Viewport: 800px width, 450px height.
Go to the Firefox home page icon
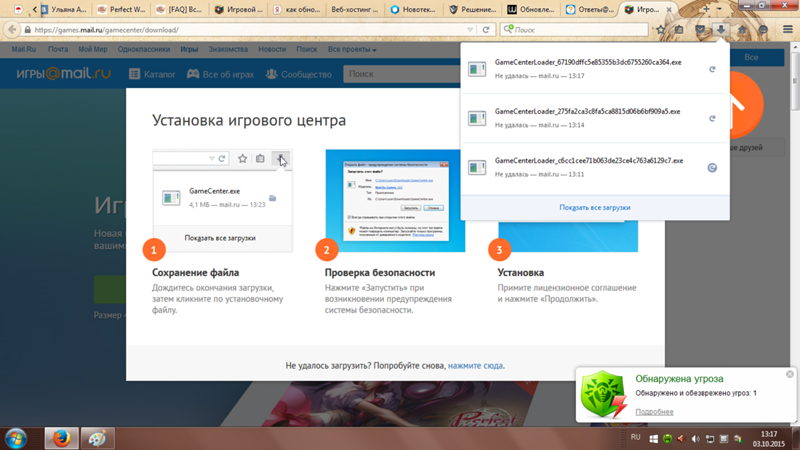[742, 30]
